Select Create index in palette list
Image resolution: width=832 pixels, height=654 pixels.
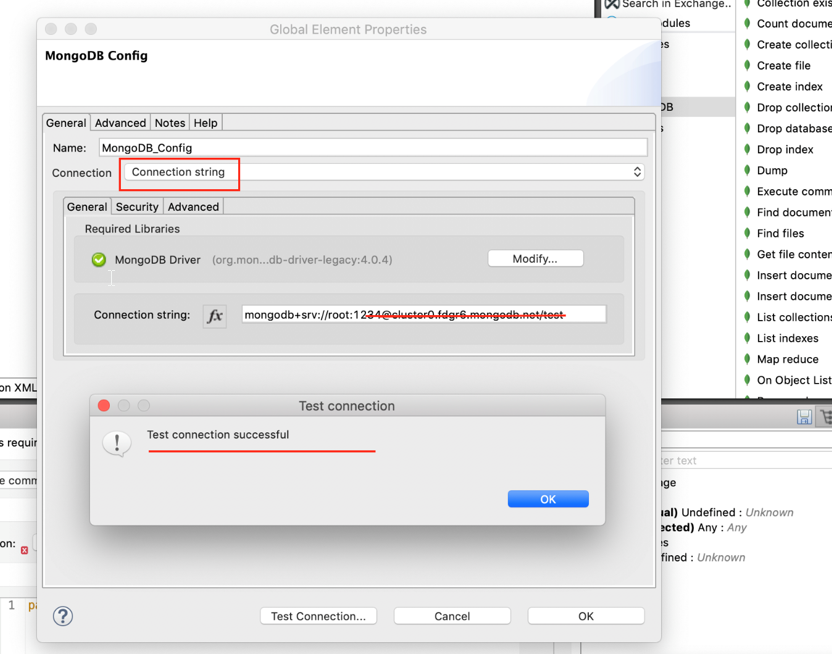[x=789, y=86]
